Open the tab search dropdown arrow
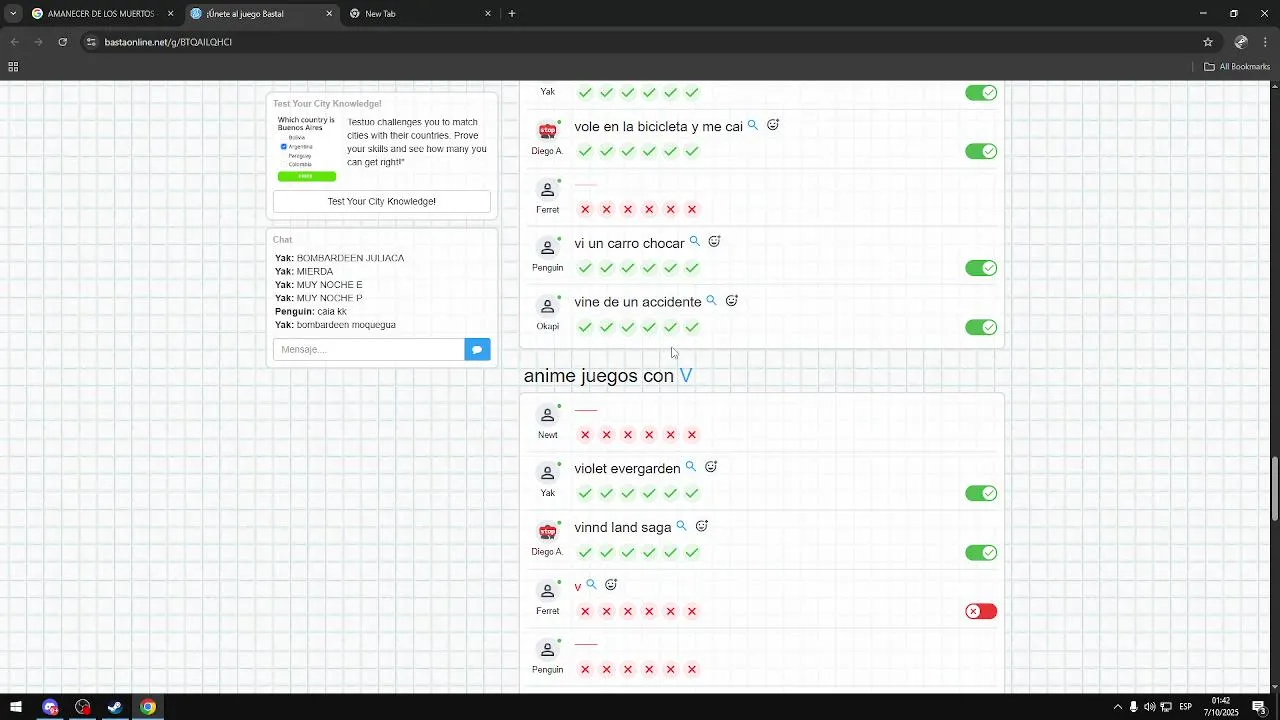This screenshot has height=720, width=1280. [13, 14]
